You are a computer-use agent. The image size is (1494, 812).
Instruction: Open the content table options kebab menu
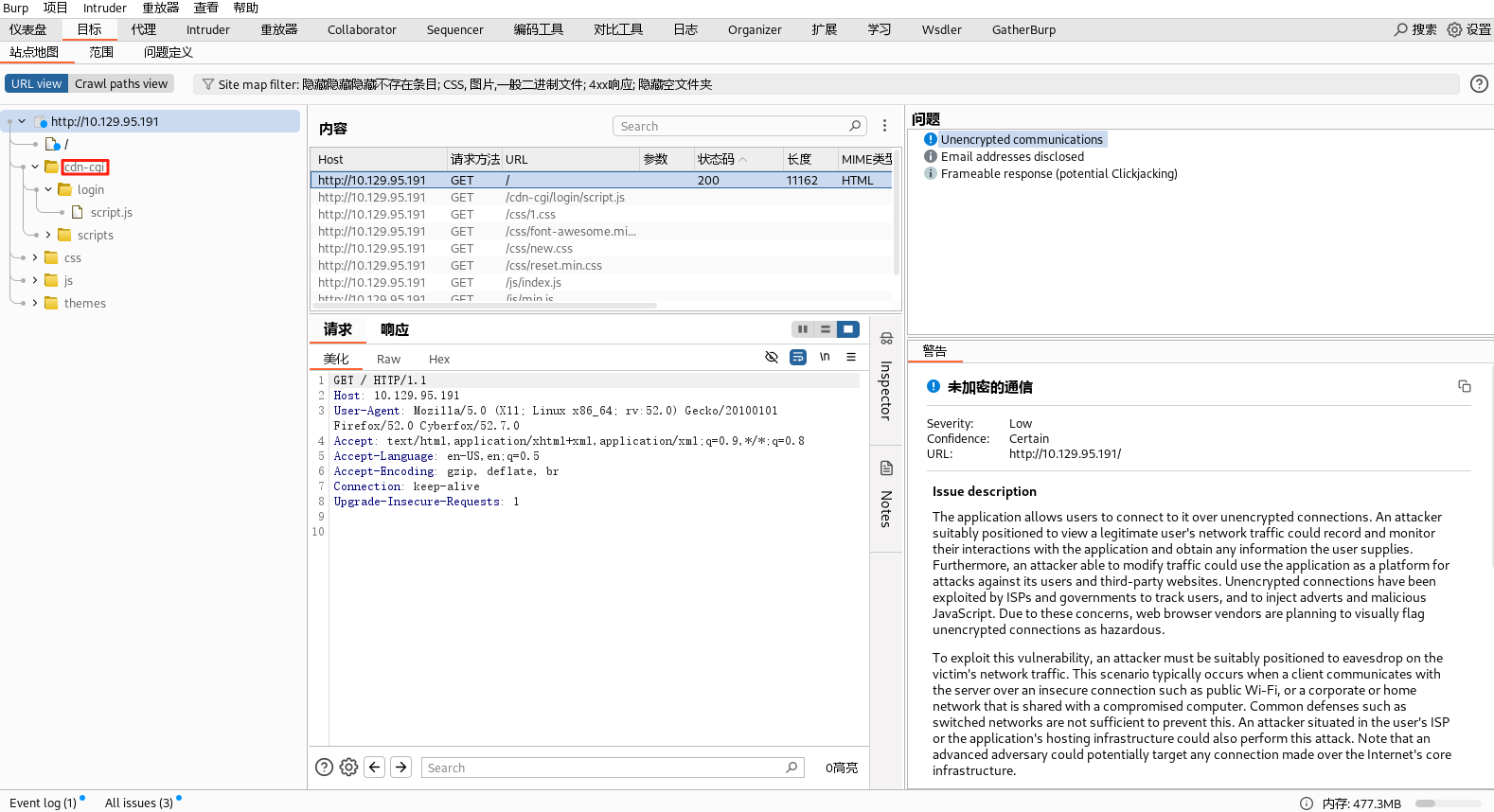pos(884,126)
